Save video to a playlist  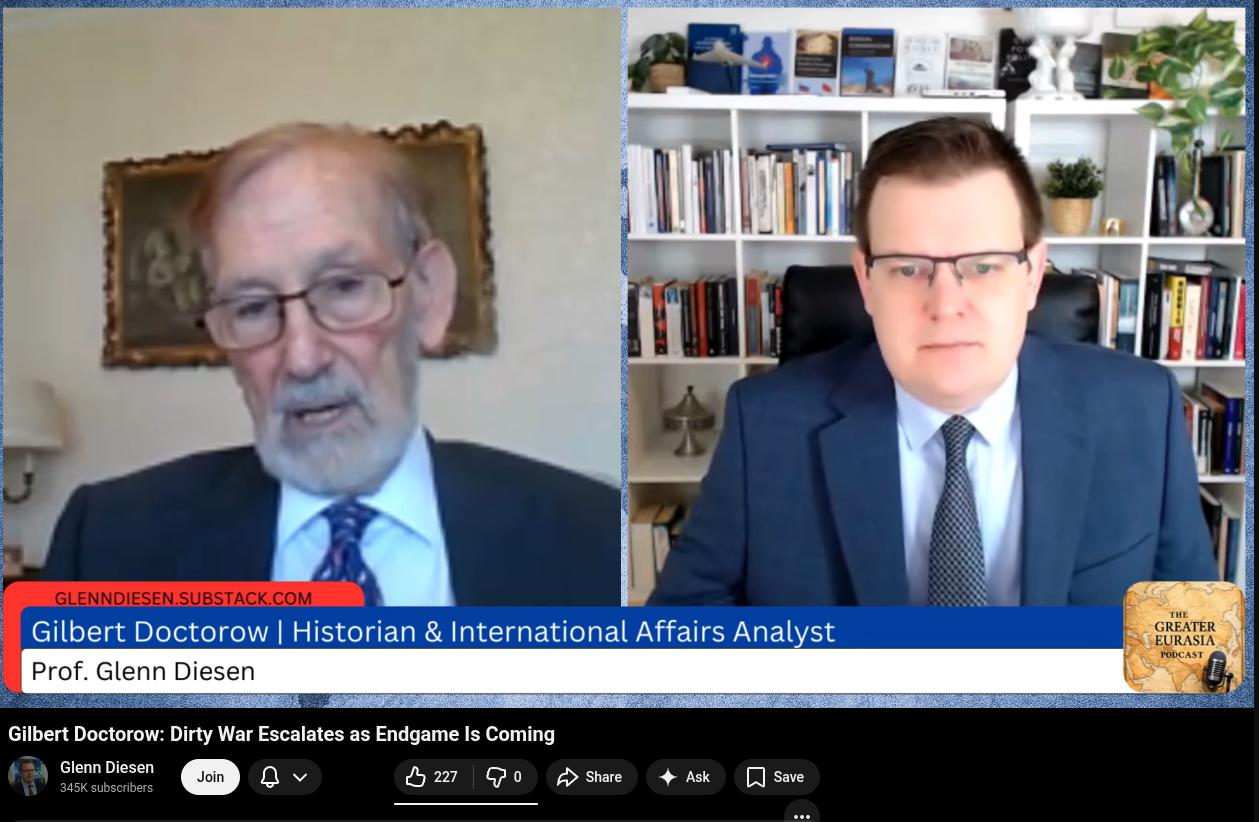click(x=776, y=777)
